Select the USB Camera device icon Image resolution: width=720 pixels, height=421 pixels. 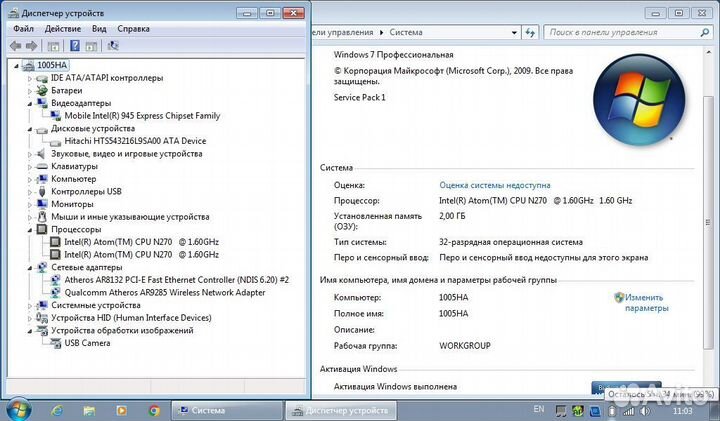[x=56, y=343]
